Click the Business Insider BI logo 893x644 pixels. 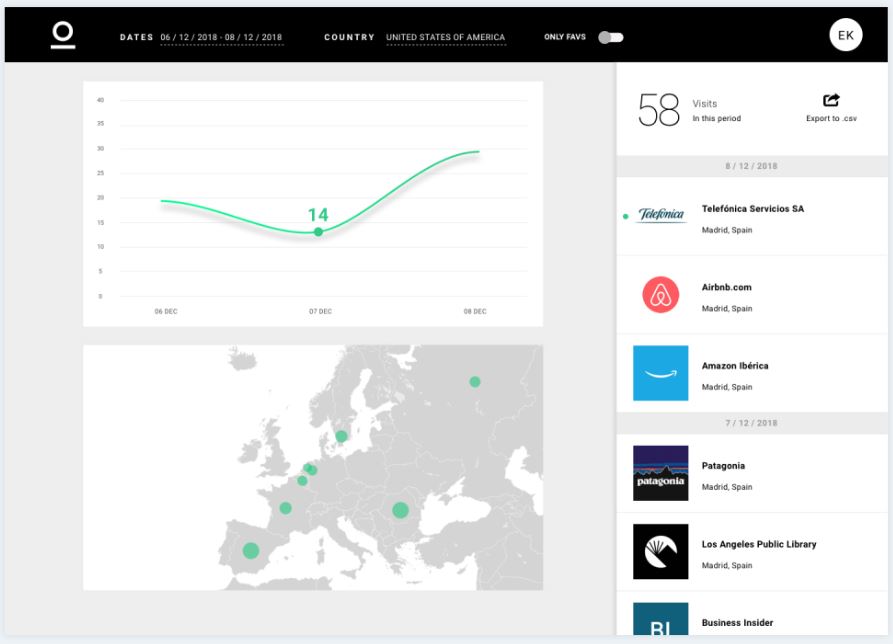point(661,619)
